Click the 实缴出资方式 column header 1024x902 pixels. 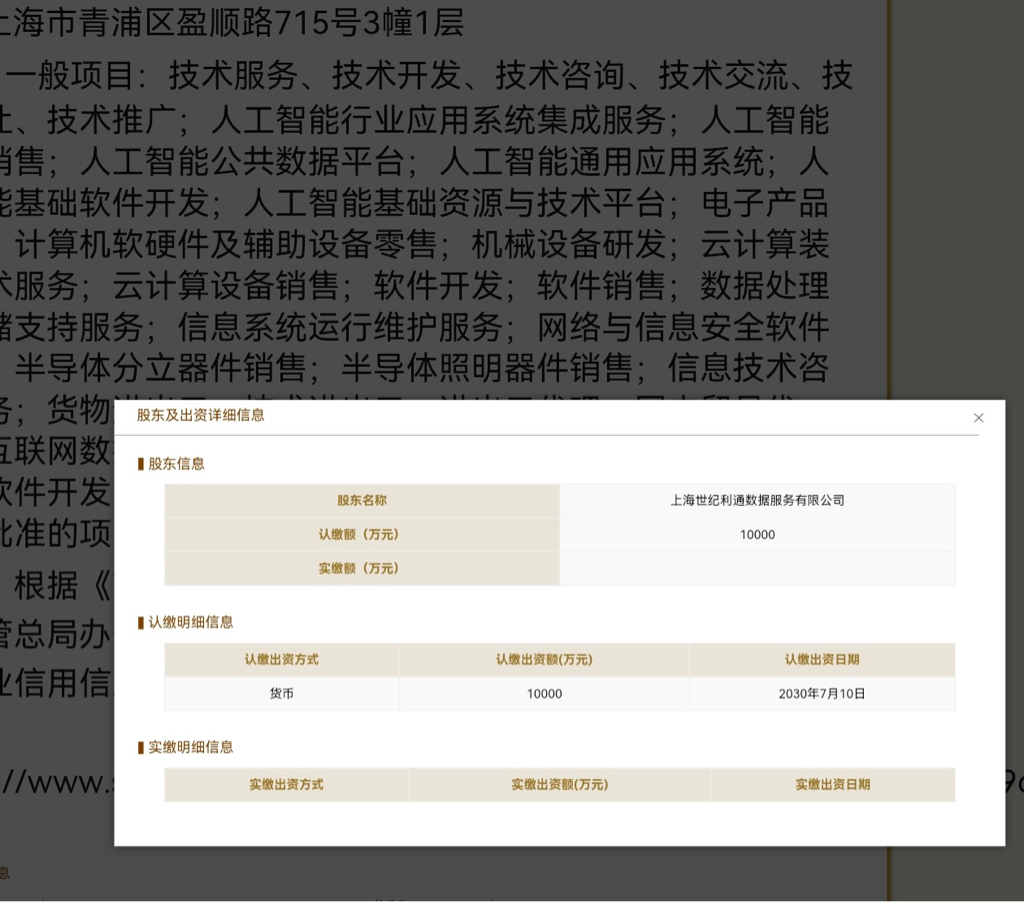(286, 784)
